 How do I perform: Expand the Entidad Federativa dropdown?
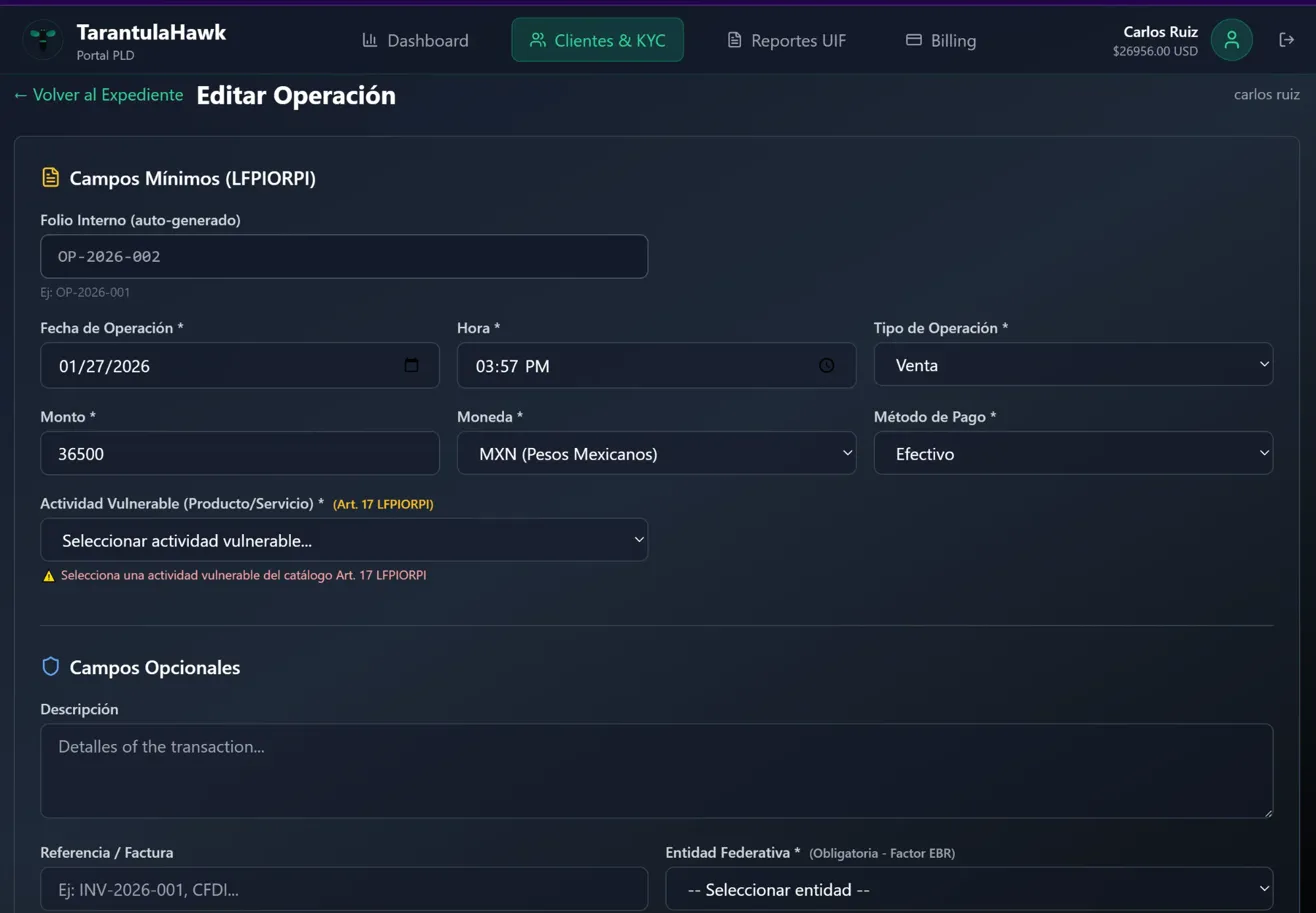[968, 889]
